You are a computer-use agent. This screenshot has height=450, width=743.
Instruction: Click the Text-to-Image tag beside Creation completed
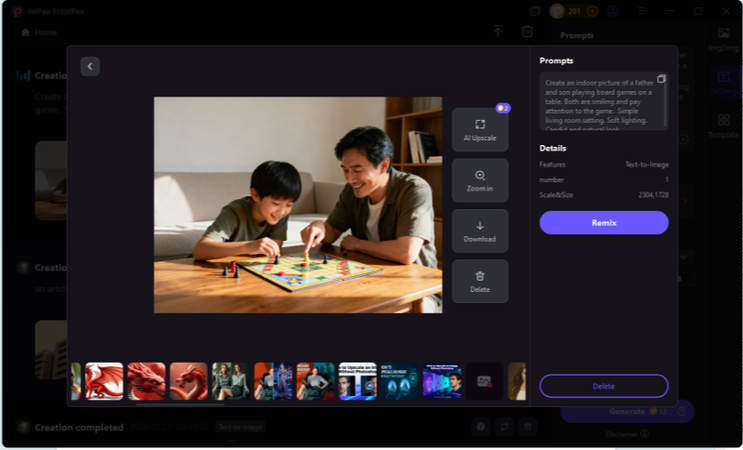240,427
